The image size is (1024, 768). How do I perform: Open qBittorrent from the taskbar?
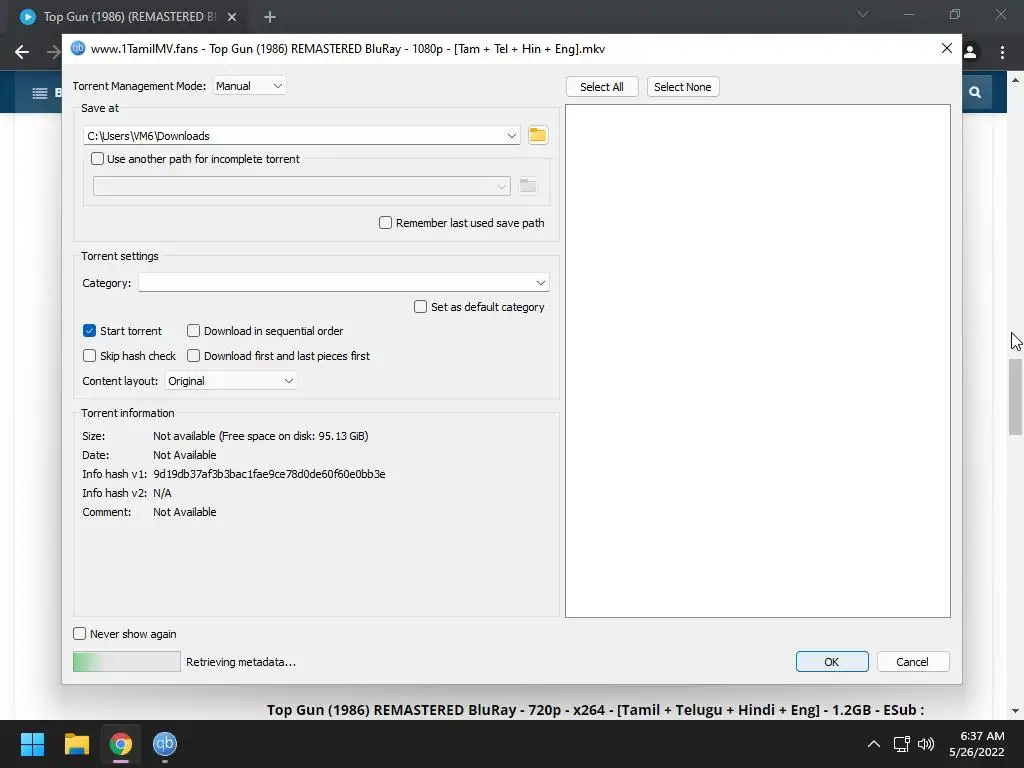[165, 743]
